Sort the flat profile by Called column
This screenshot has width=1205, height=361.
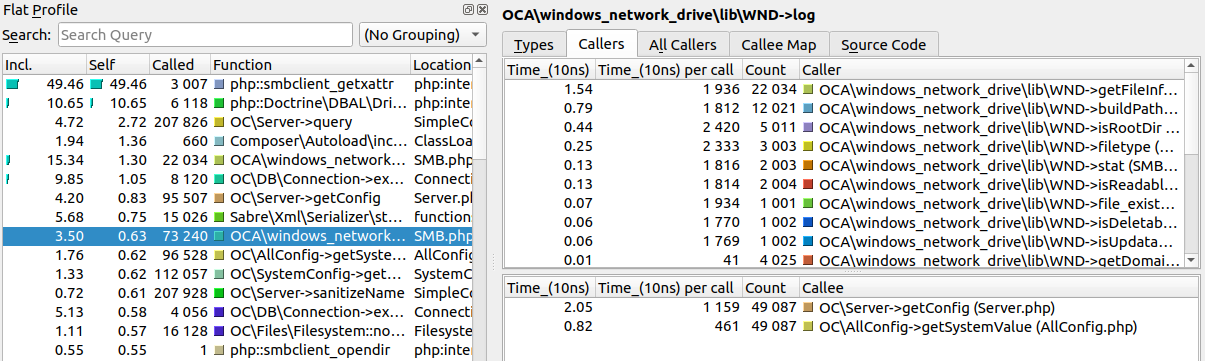pyautogui.click(x=179, y=65)
